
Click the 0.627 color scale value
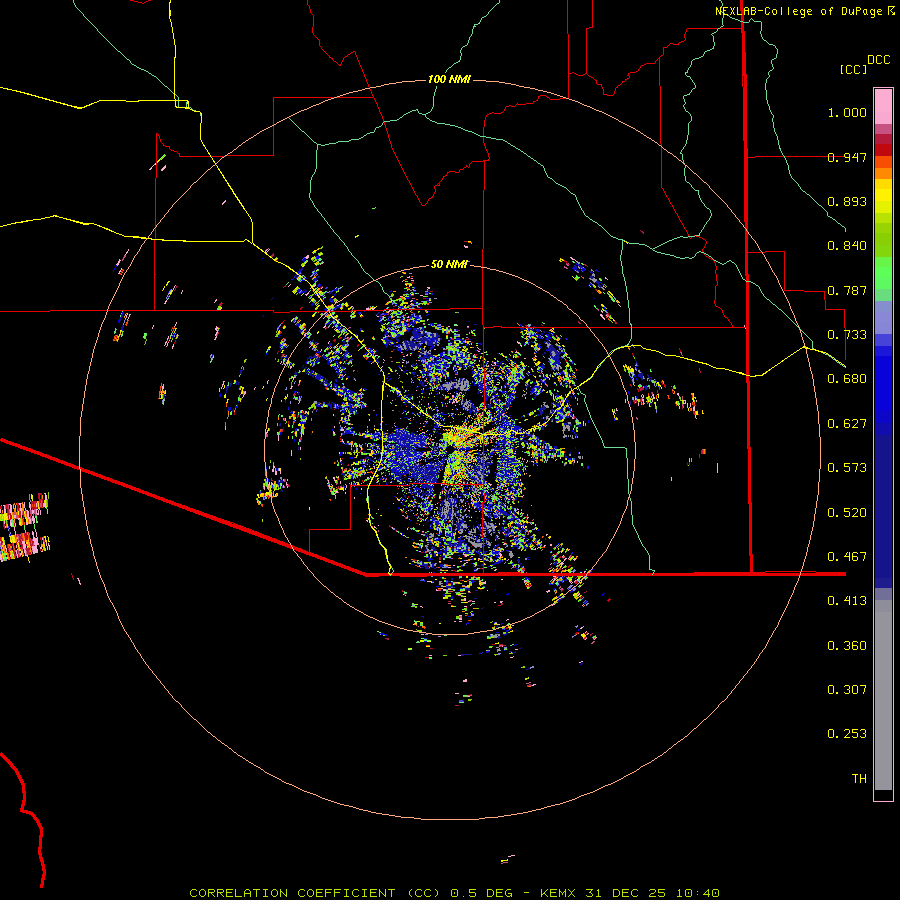tap(847, 424)
